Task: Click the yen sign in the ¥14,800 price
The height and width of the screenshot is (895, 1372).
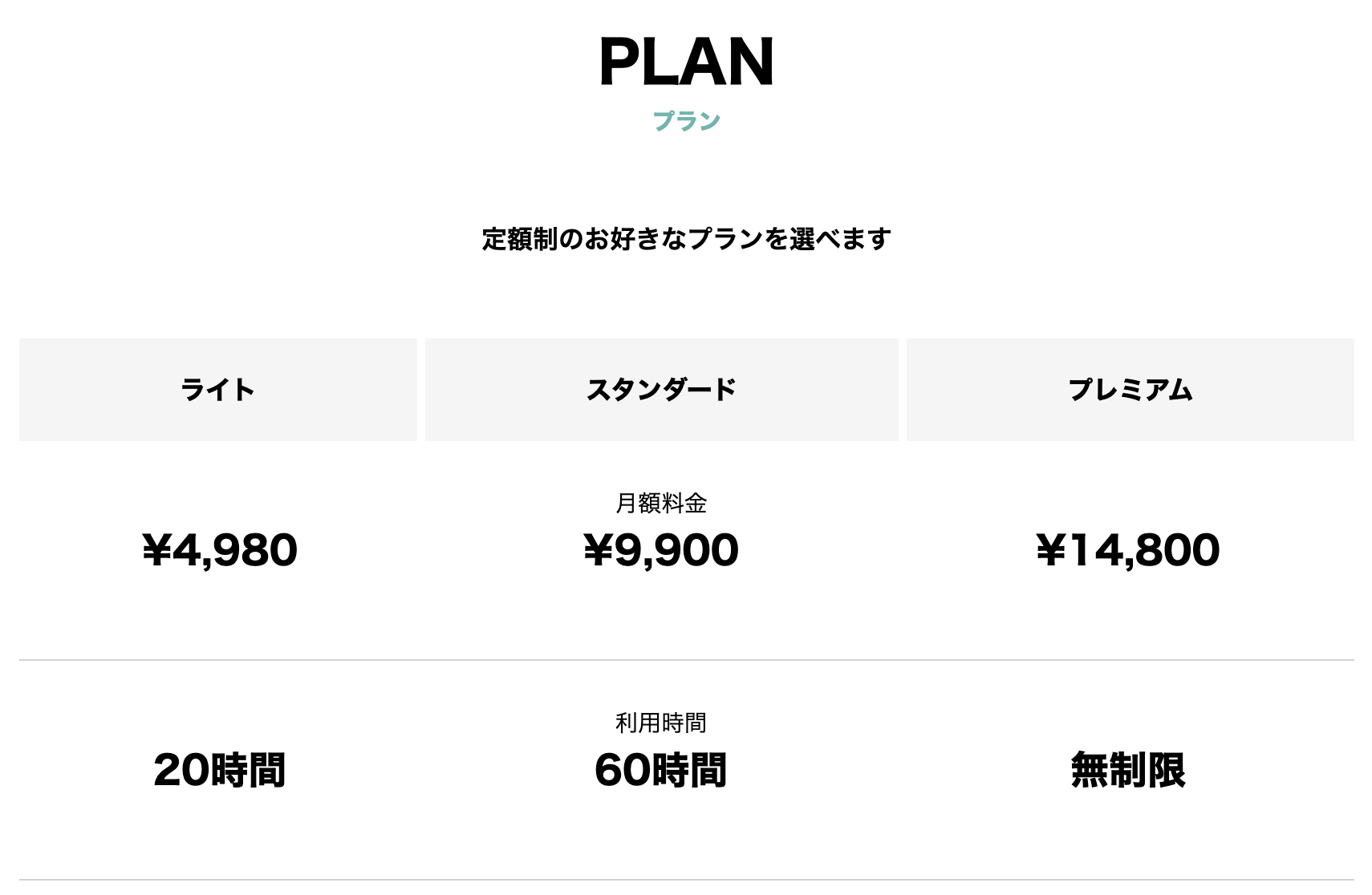Action: [1050, 551]
